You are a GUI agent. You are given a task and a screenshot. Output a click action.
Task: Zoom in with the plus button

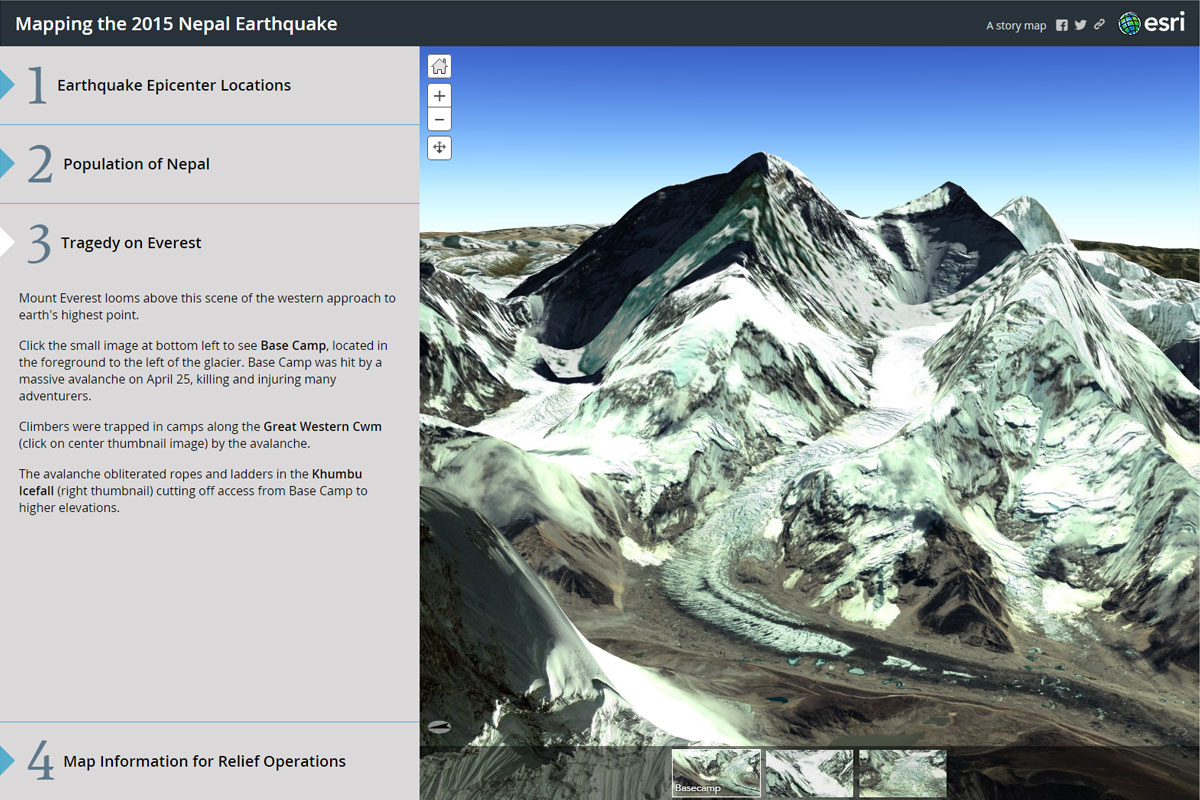[x=439, y=96]
